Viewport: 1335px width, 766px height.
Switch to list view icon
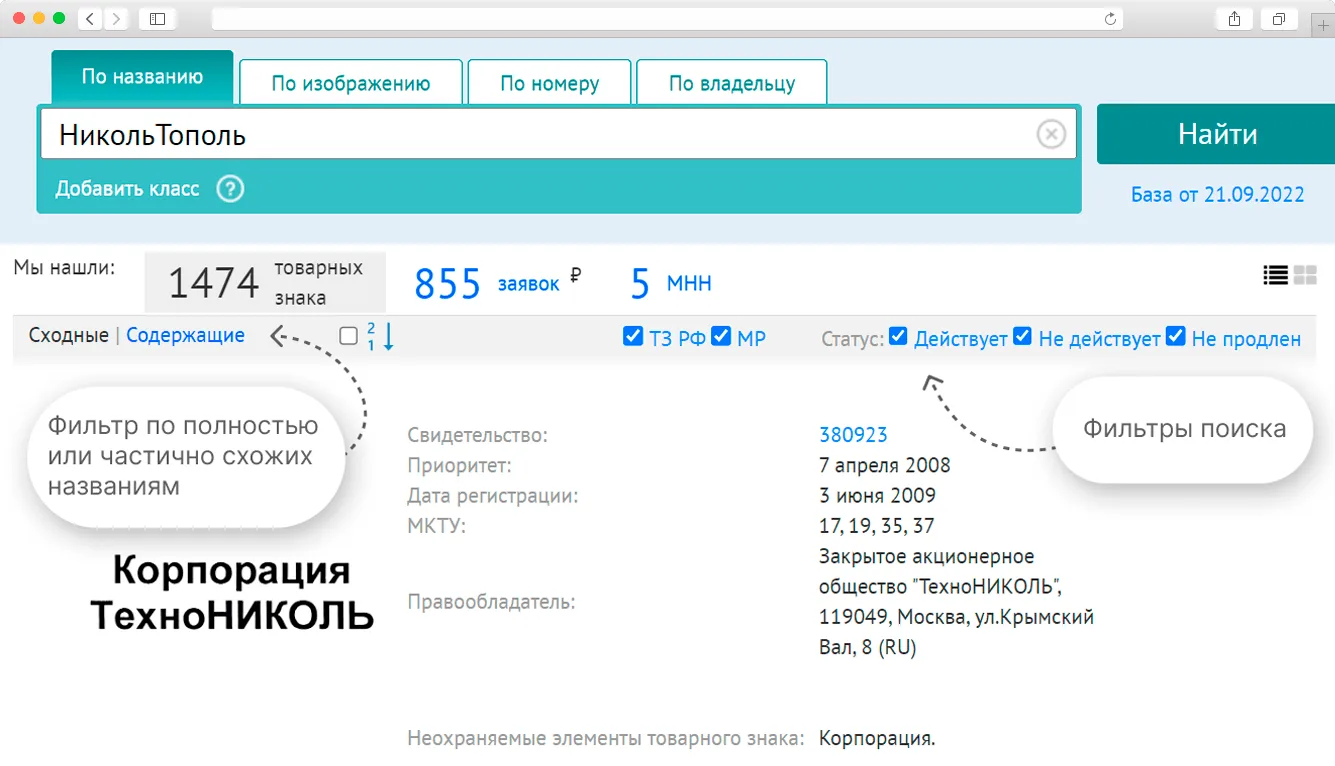pyautogui.click(x=1275, y=275)
